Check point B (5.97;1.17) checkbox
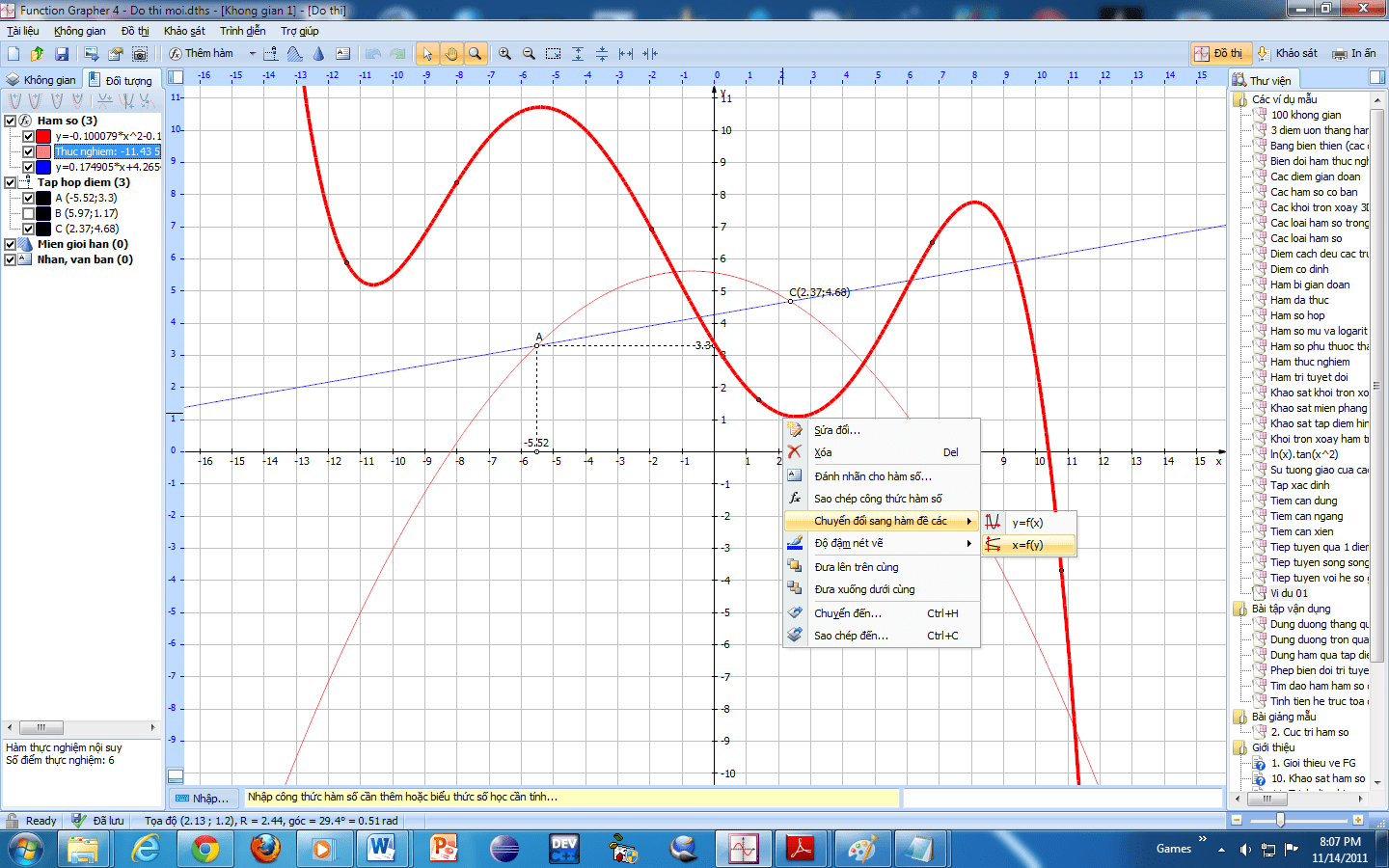 tap(28, 213)
